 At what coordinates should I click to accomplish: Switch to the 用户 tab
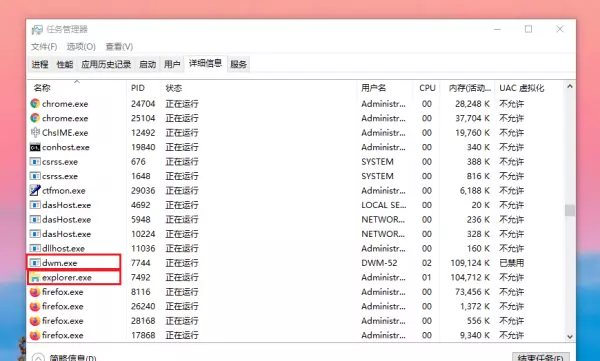(x=172, y=64)
